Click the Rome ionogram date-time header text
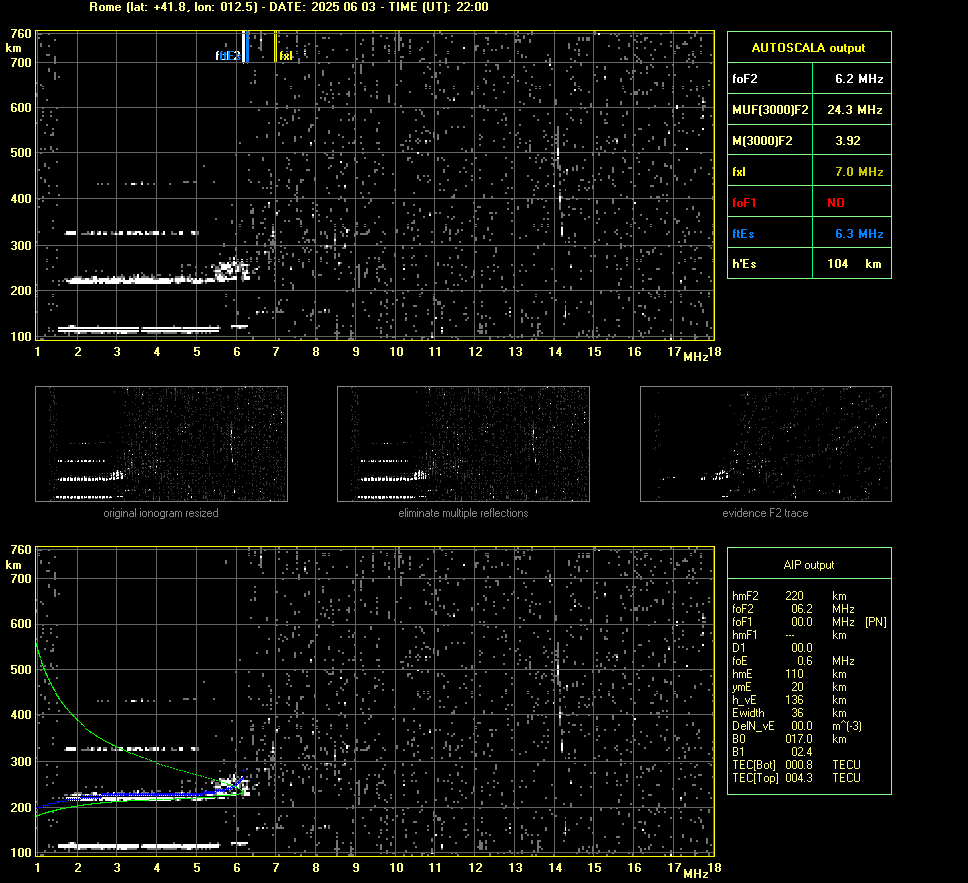Viewport: 968px width, 883px height. [x=289, y=7]
